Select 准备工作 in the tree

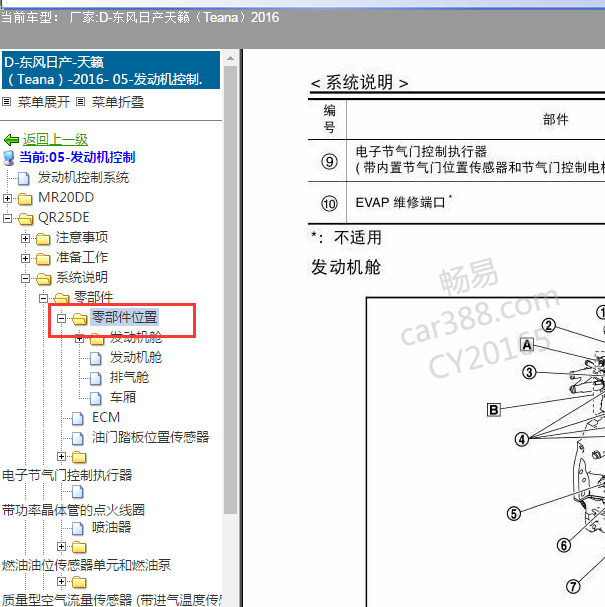pyautogui.click(x=82, y=257)
